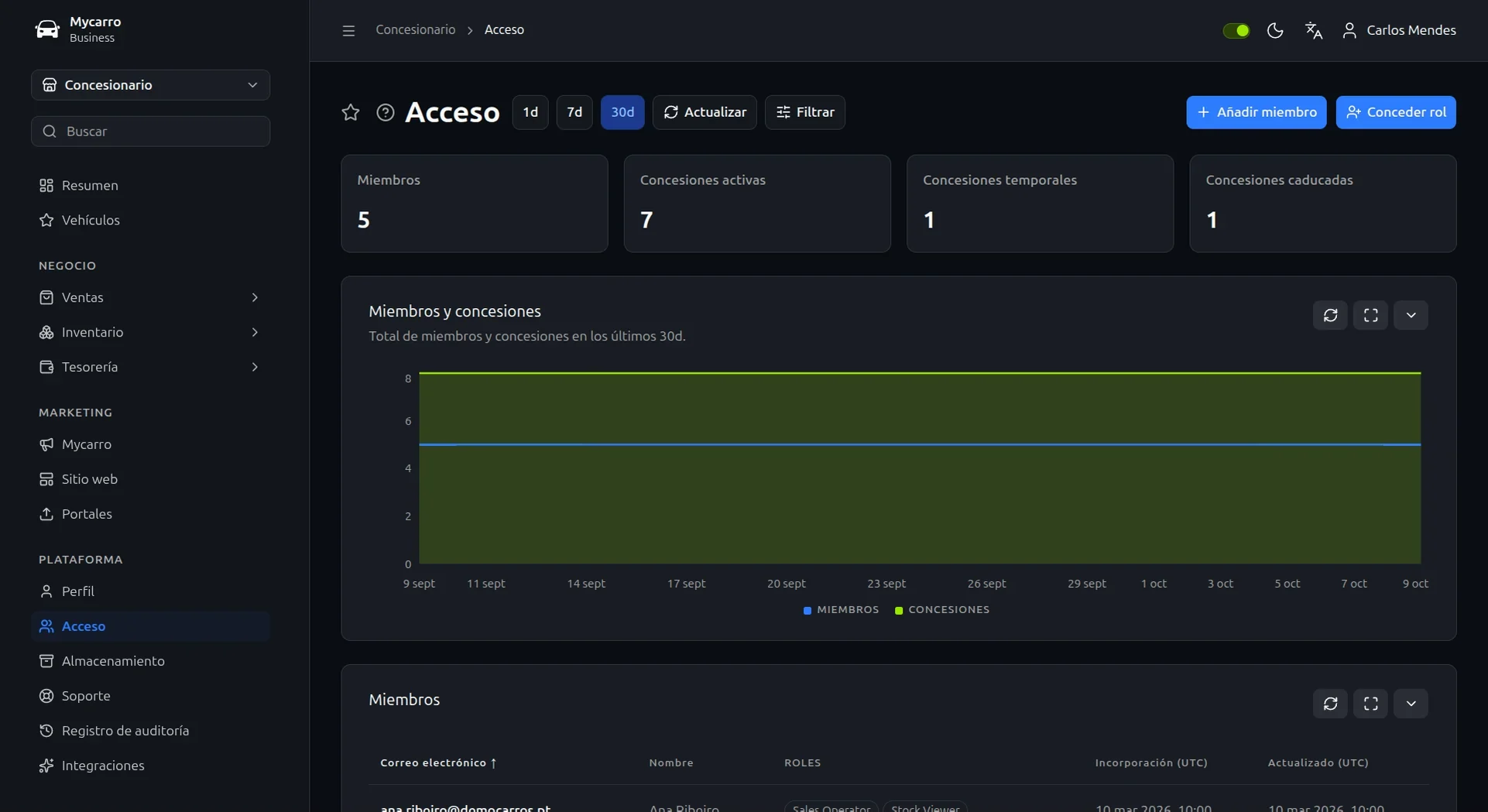1488x812 pixels.
Task: Toggle CONCESIONES series in chart legend
Action: point(942,610)
